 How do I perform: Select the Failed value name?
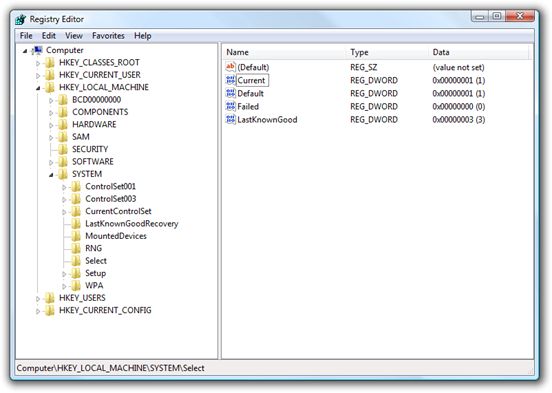(x=248, y=106)
